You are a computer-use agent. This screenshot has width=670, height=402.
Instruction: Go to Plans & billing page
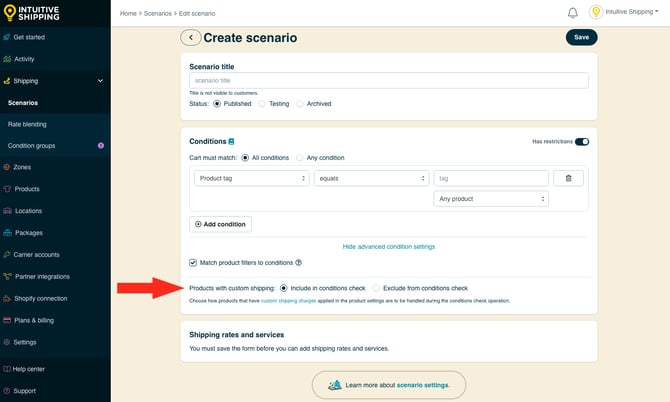pos(34,320)
